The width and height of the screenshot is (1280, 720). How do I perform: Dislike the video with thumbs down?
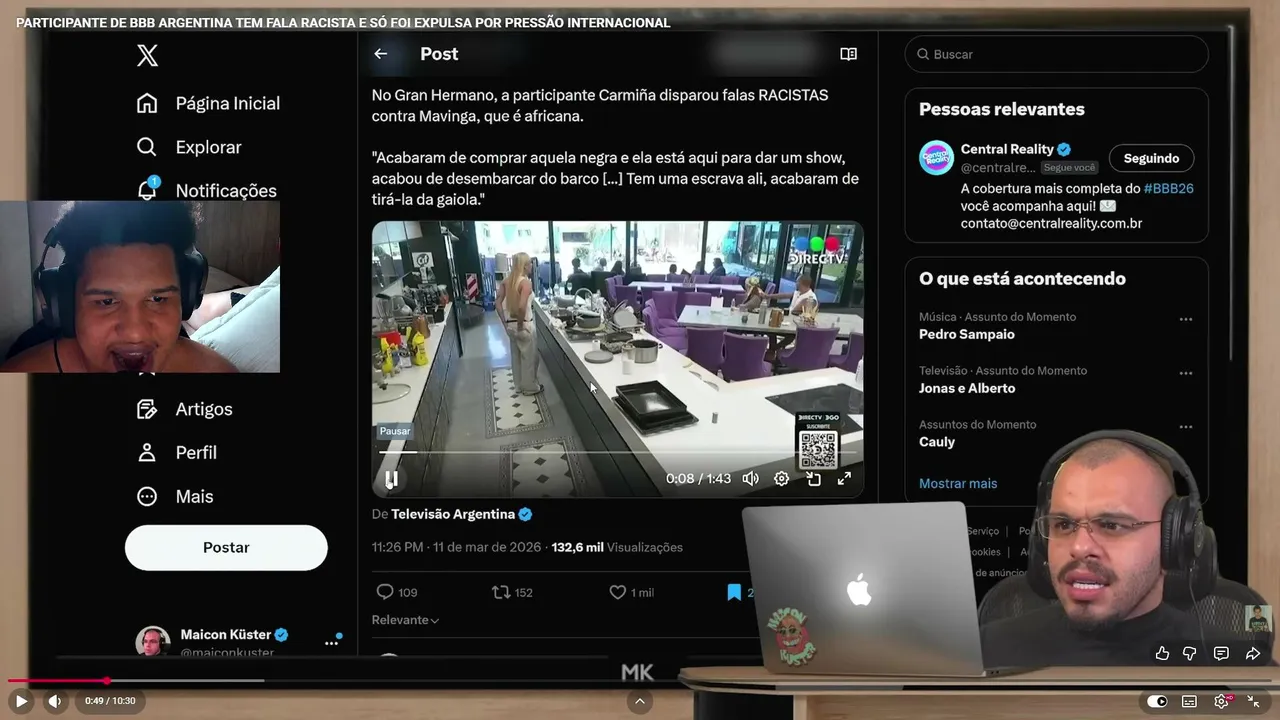pos(1190,653)
